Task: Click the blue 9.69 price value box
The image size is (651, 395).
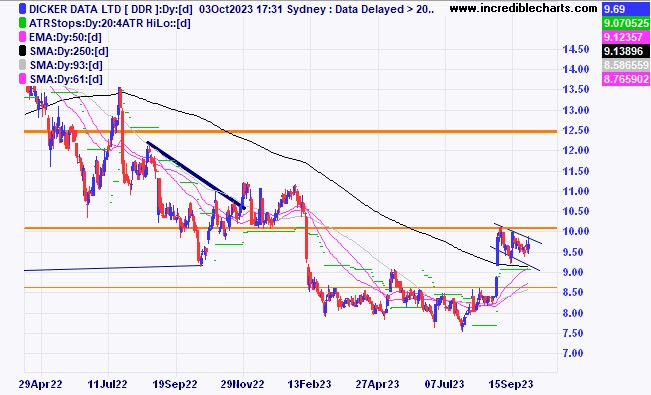Action: [x=626, y=9]
